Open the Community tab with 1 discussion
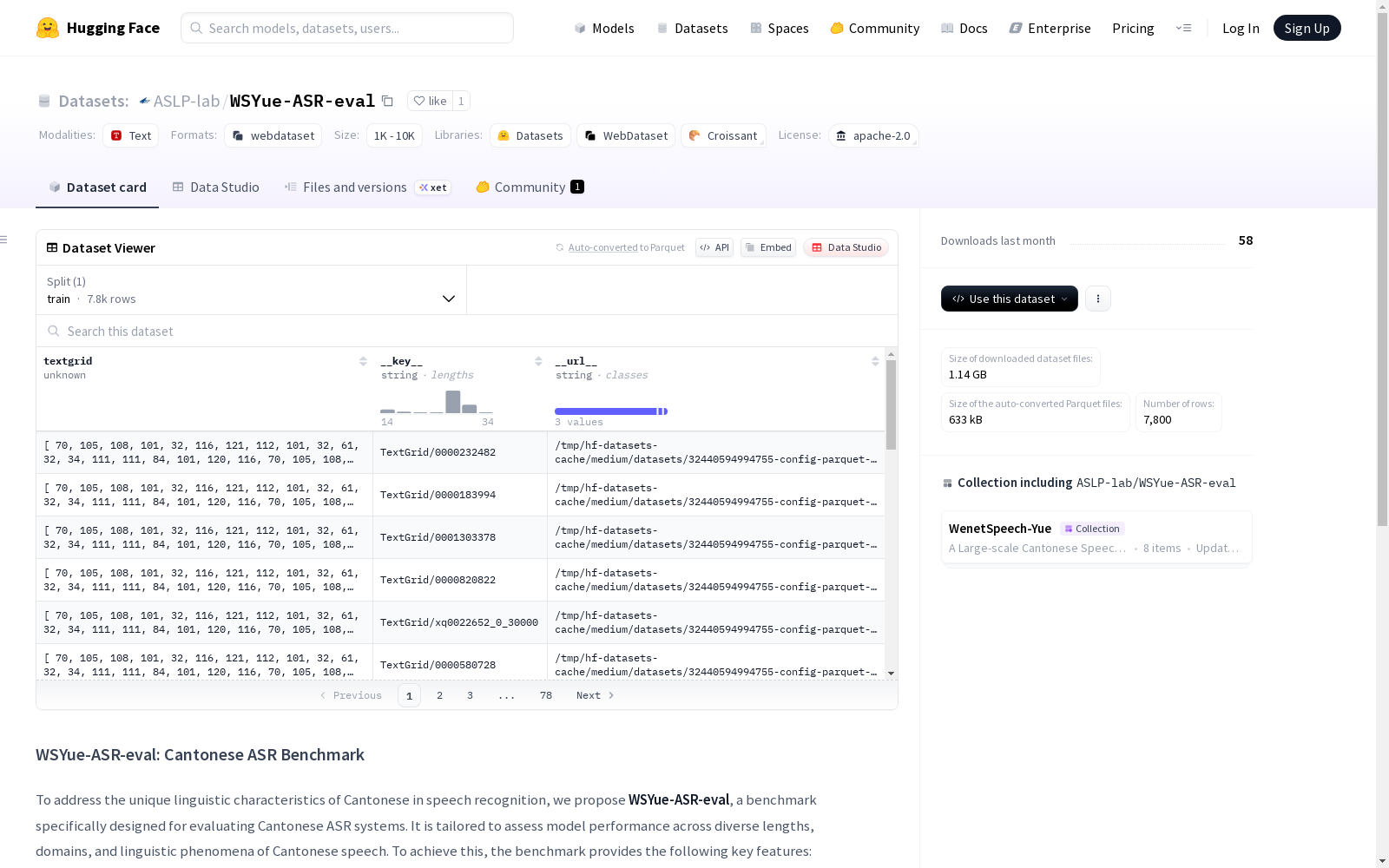1389x868 pixels. click(530, 187)
